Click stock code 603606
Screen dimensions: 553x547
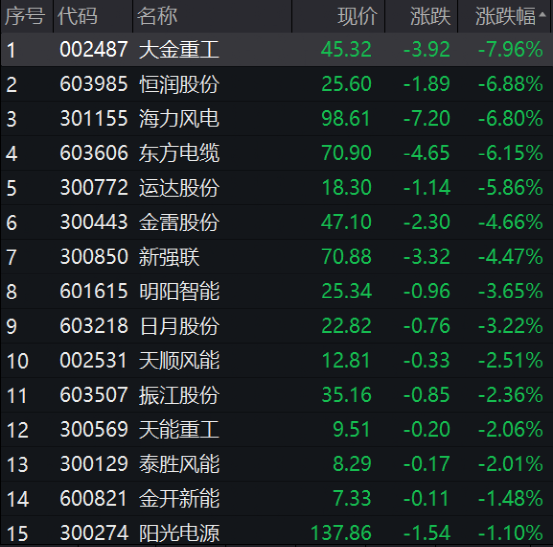coord(93,153)
